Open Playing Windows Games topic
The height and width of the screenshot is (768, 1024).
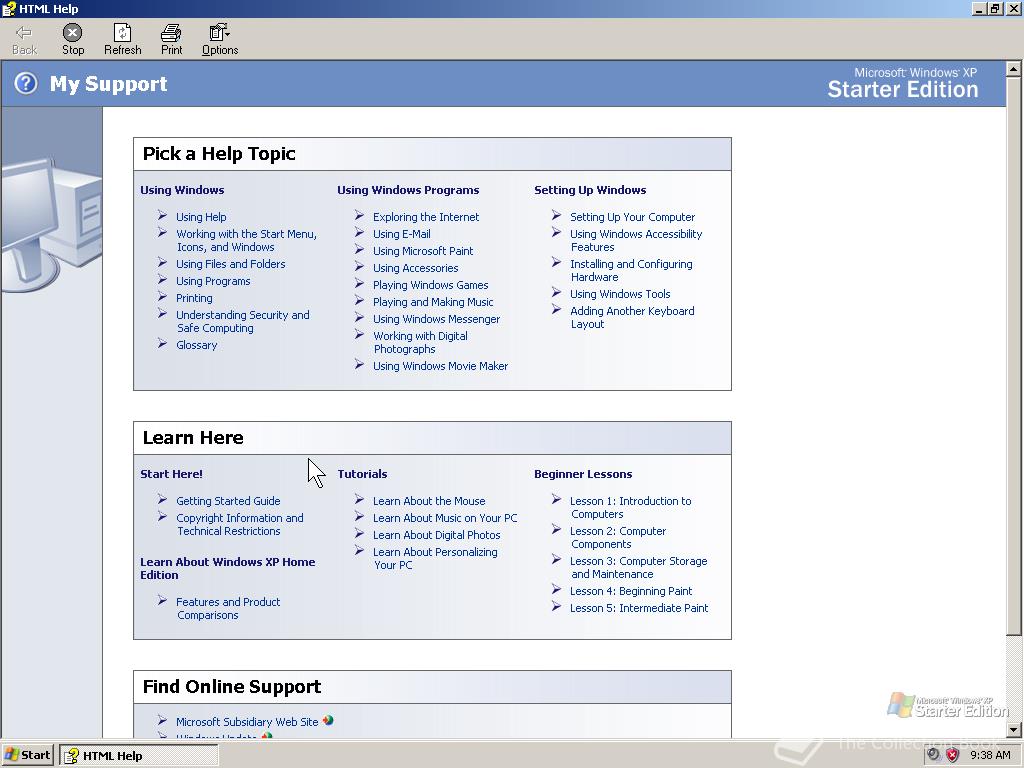click(x=430, y=285)
